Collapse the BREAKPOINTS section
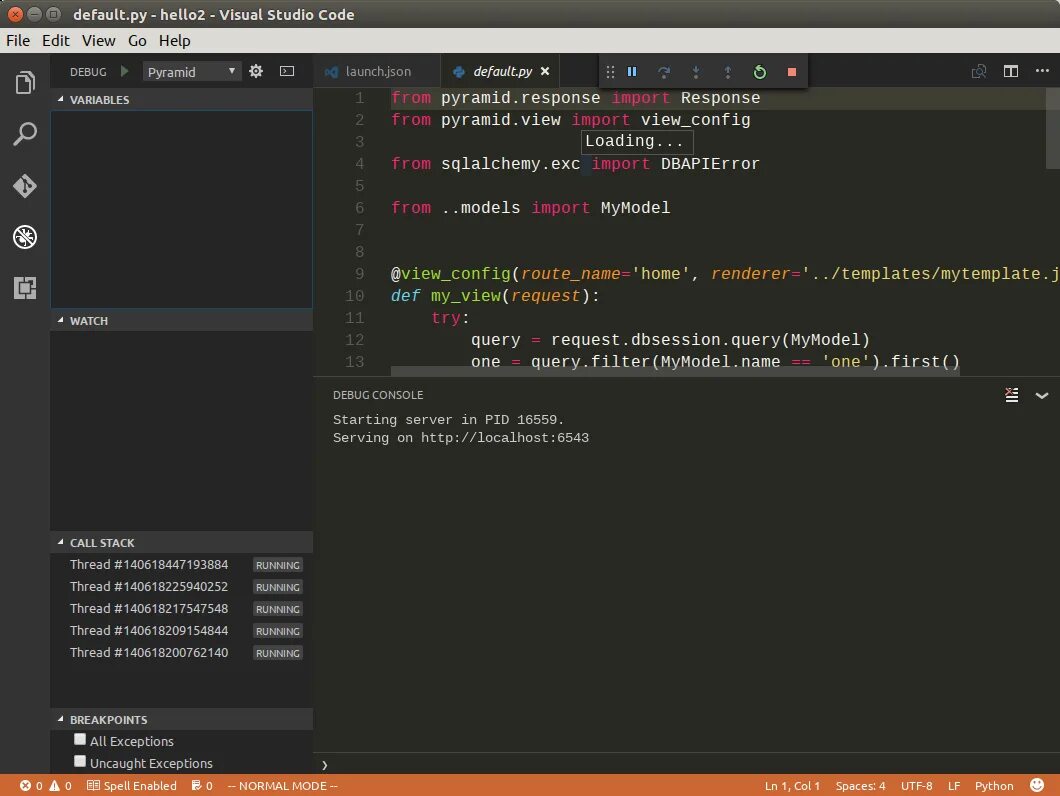1060x796 pixels. 181,720
